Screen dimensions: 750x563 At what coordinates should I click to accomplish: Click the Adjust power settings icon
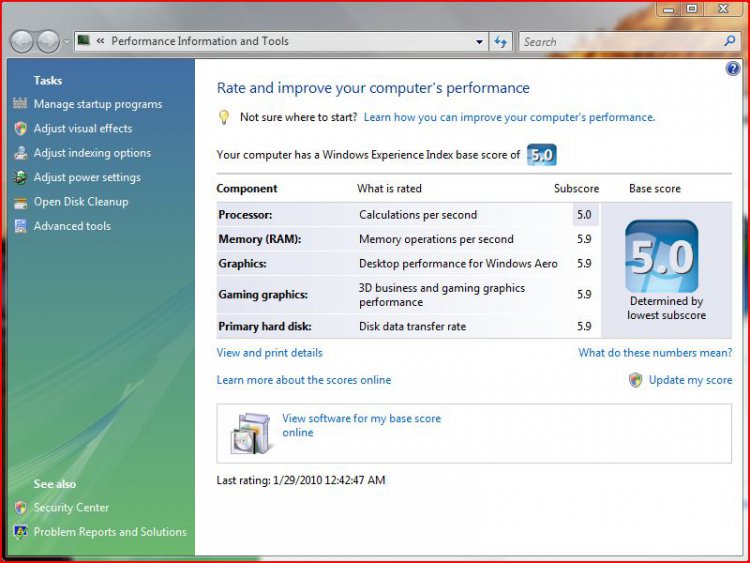pos(20,177)
